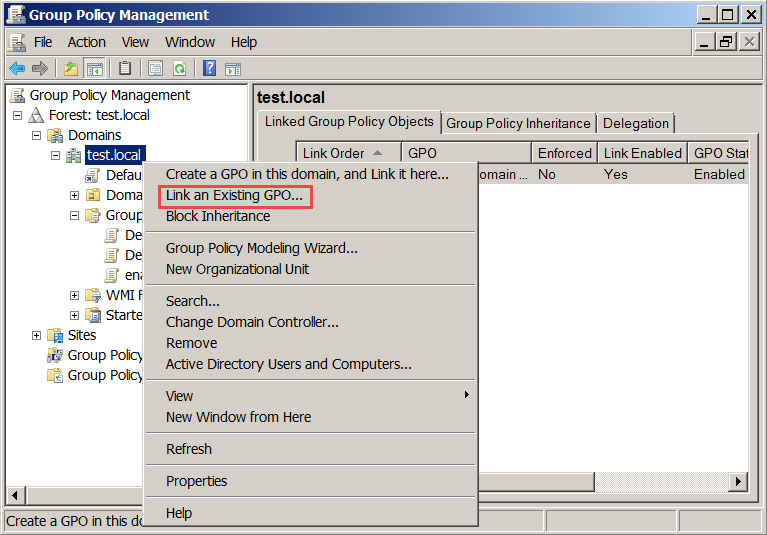Launch Group Policy Modeling Wizard...

pyautogui.click(x=311, y=248)
